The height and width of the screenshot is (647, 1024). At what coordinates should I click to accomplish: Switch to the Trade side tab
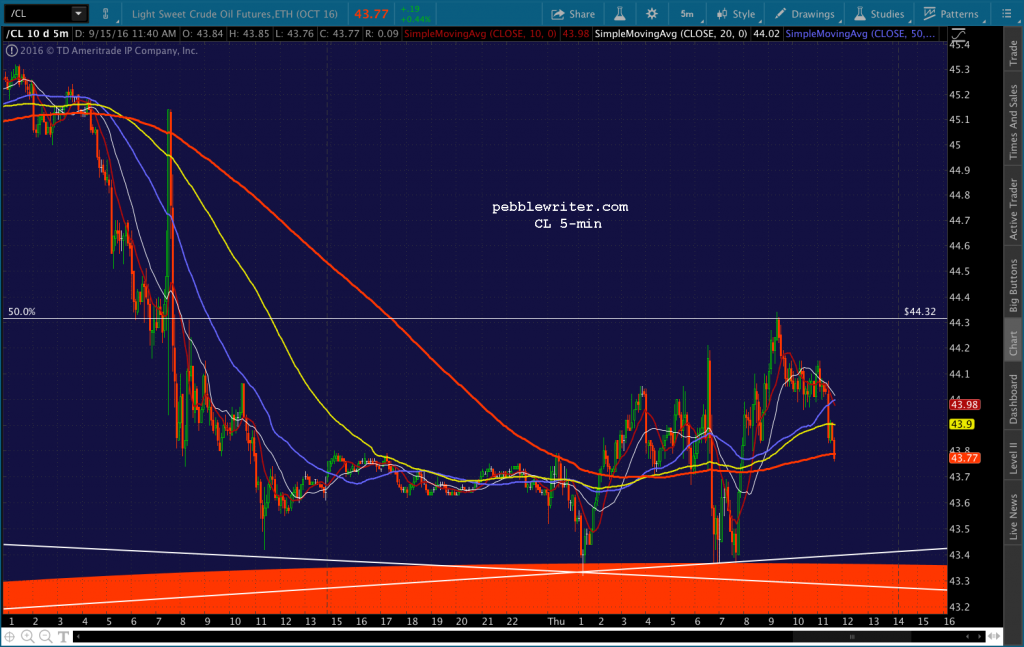pos(1014,54)
